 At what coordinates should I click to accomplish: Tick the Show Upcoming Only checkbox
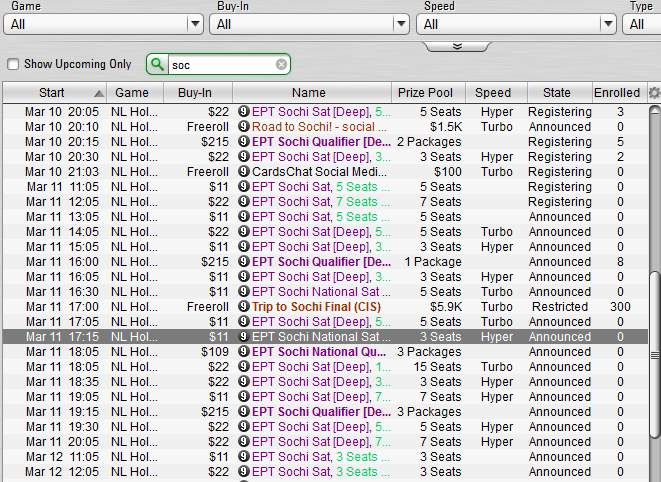13,65
